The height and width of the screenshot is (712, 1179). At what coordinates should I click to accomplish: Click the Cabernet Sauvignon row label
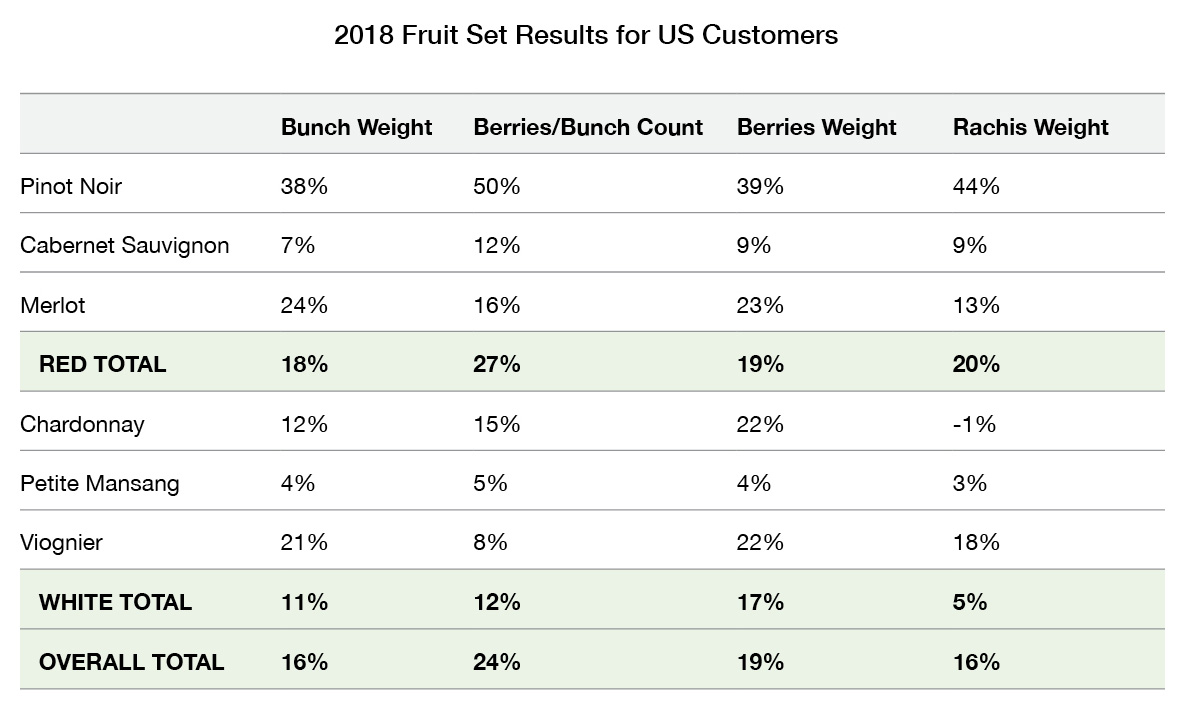(124, 245)
